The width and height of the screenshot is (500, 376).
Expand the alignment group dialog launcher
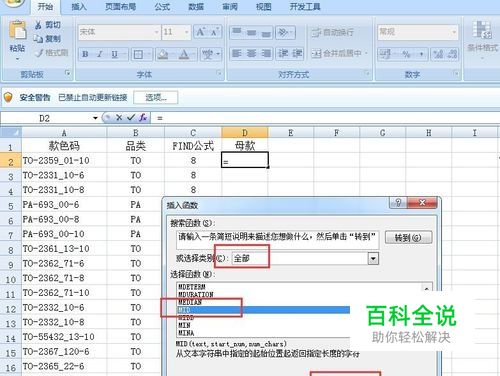pyautogui.click(x=367, y=73)
